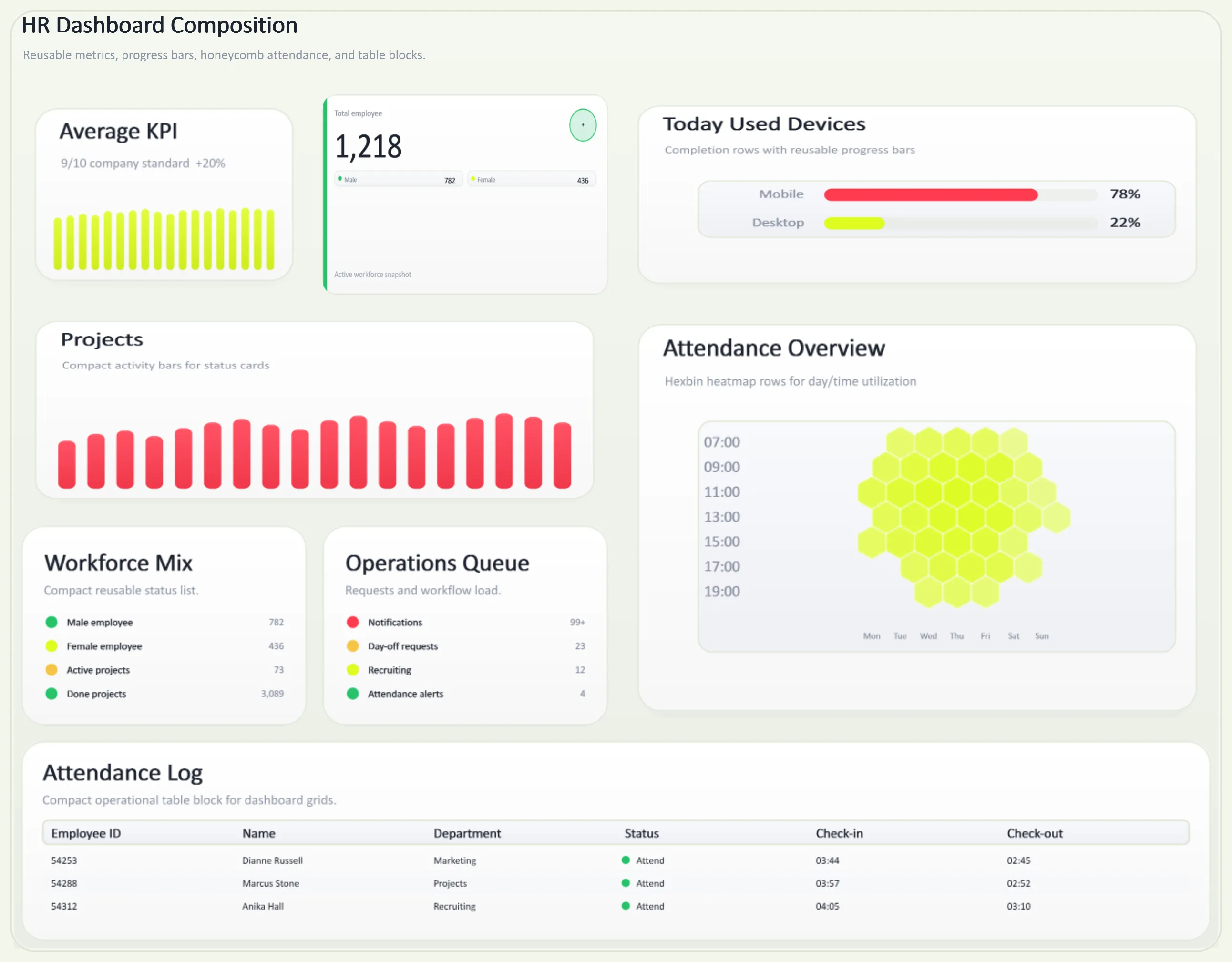This screenshot has height=962, width=1232.
Task: Click the 07:00 time label in heatmap
Action: [721, 442]
